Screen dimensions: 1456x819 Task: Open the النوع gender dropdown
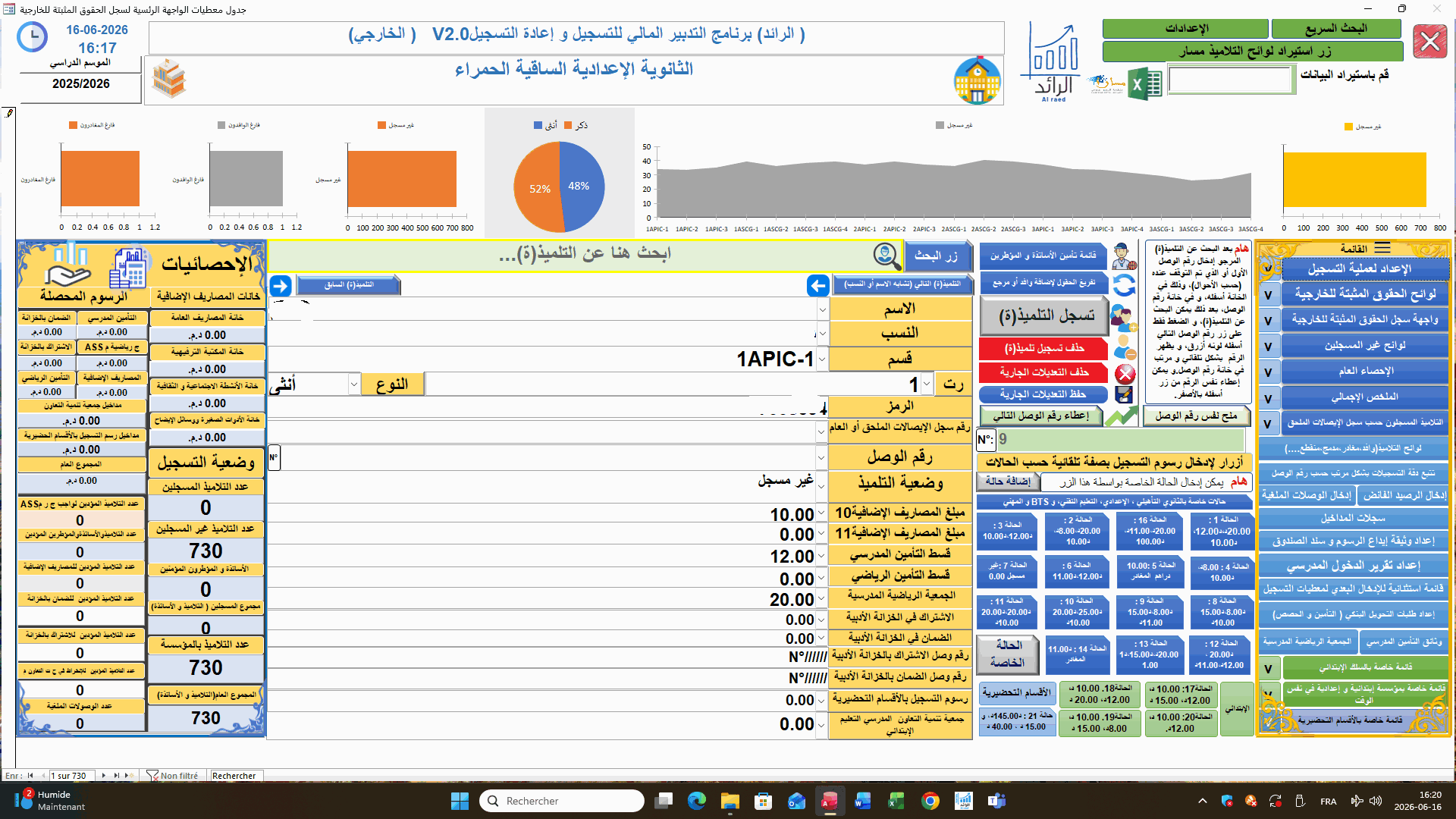coord(353,384)
